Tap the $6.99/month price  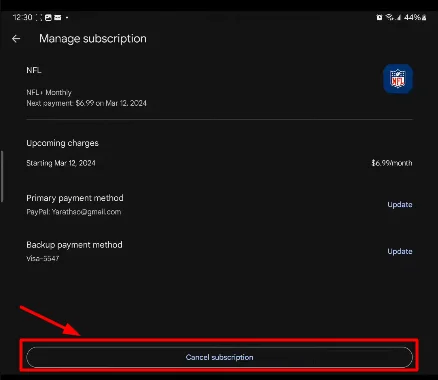[x=392, y=163]
